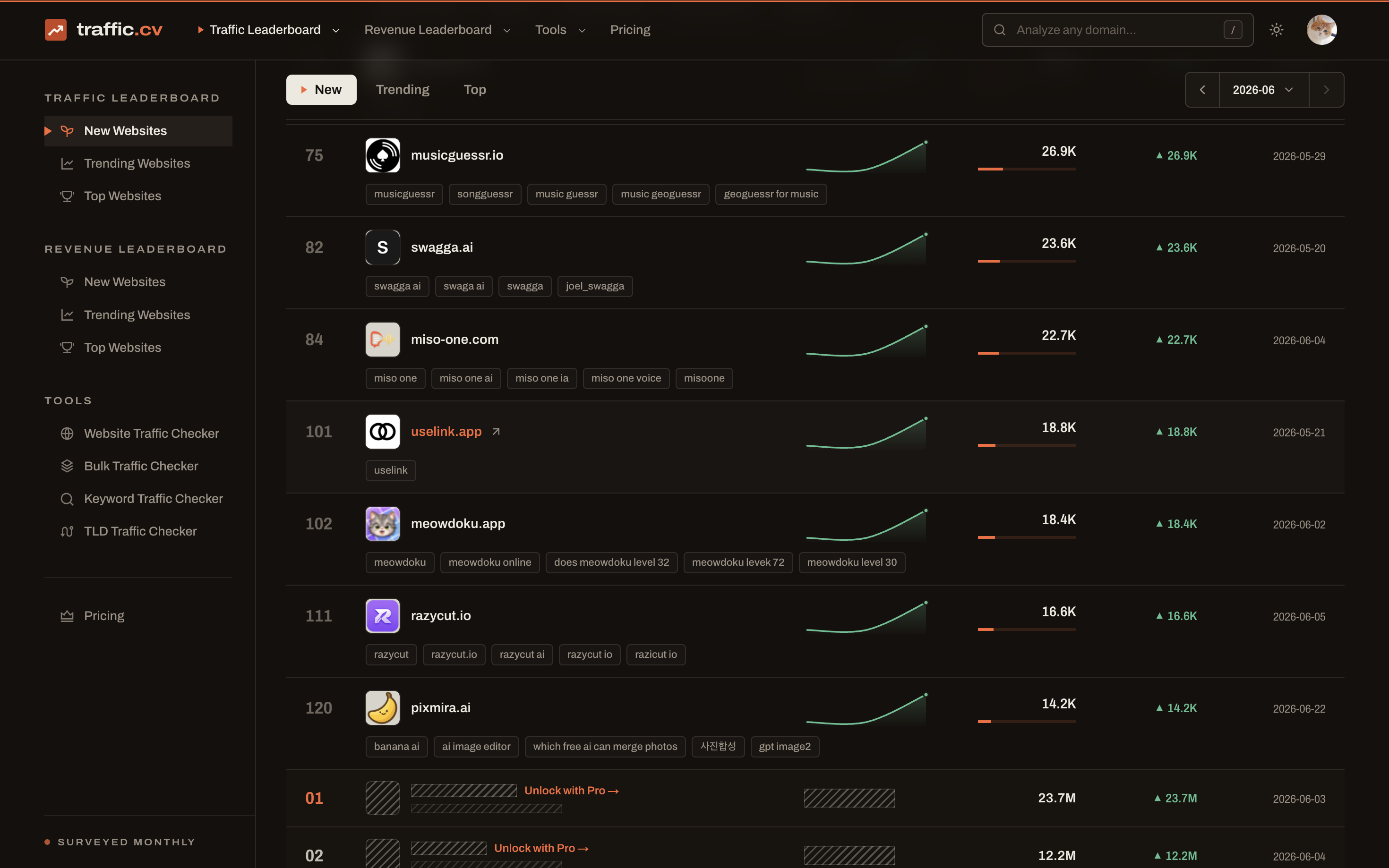Click Website Traffic Checker globe icon
The height and width of the screenshot is (868, 1389).
[x=67, y=434]
